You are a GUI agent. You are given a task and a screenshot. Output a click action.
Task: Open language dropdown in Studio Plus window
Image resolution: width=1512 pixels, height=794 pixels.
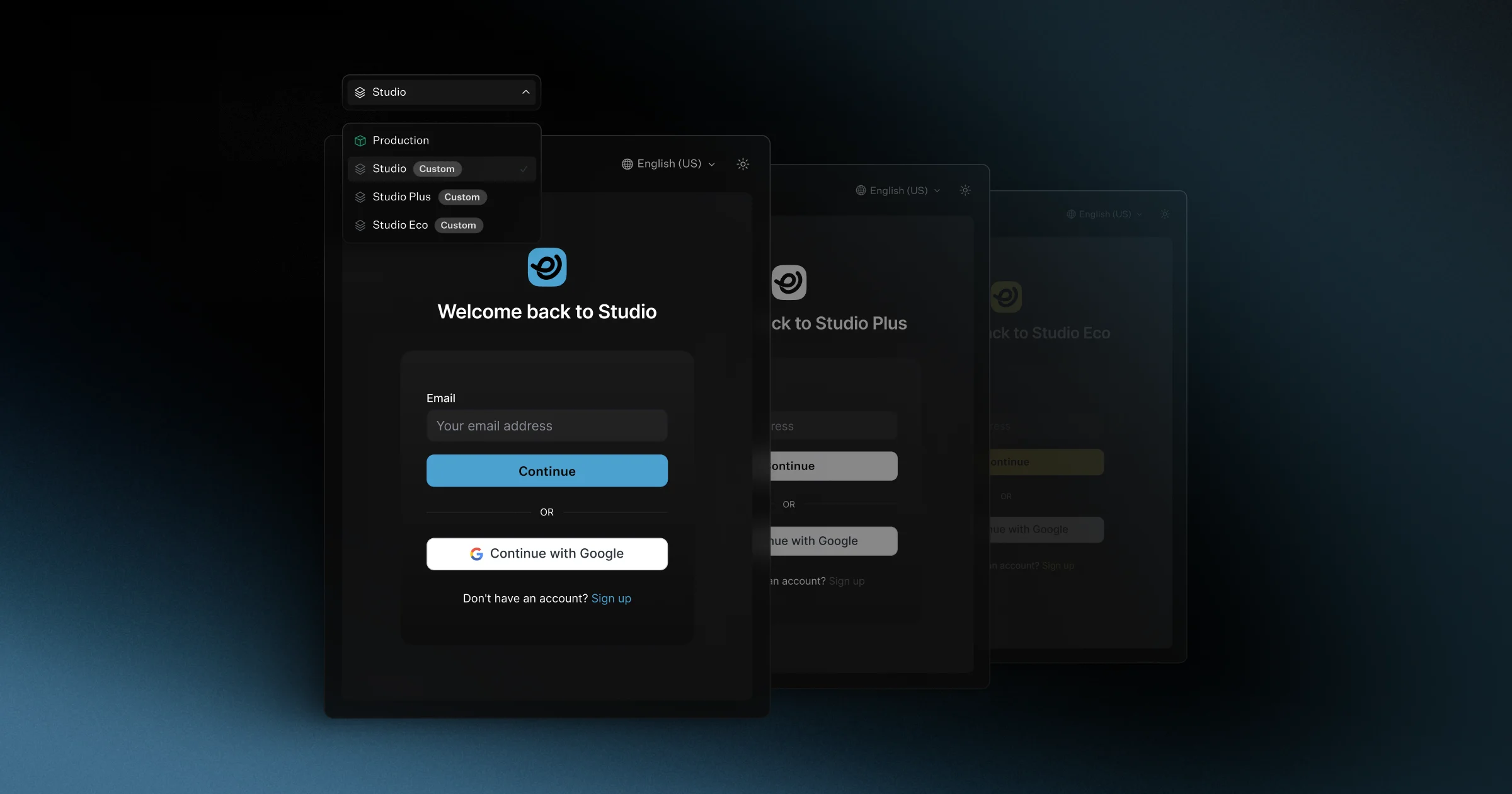tap(898, 190)
